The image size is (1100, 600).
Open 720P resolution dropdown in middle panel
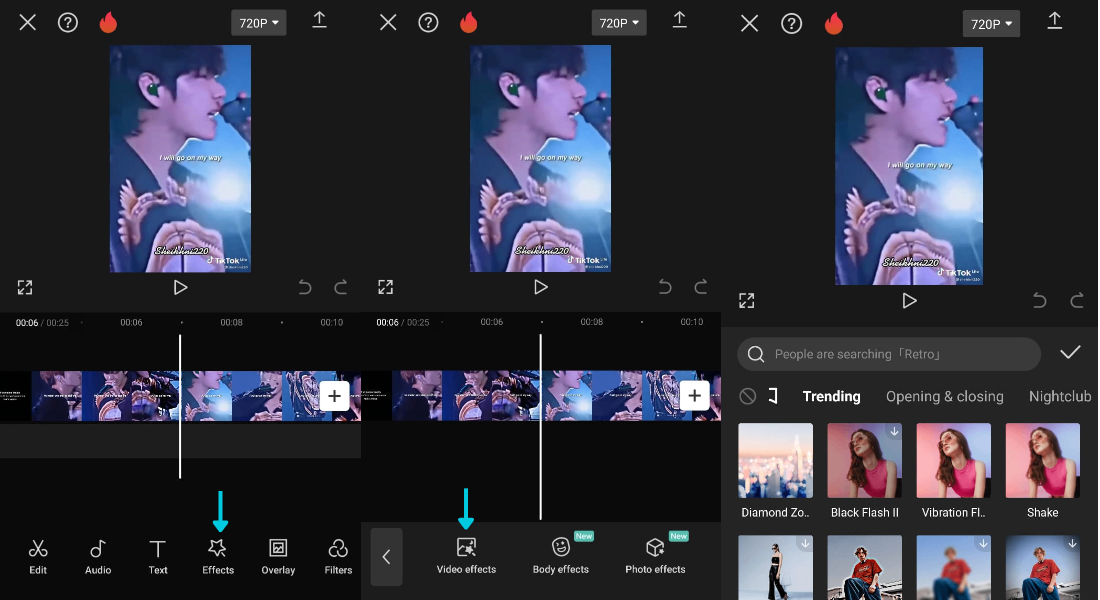[619, 23]
